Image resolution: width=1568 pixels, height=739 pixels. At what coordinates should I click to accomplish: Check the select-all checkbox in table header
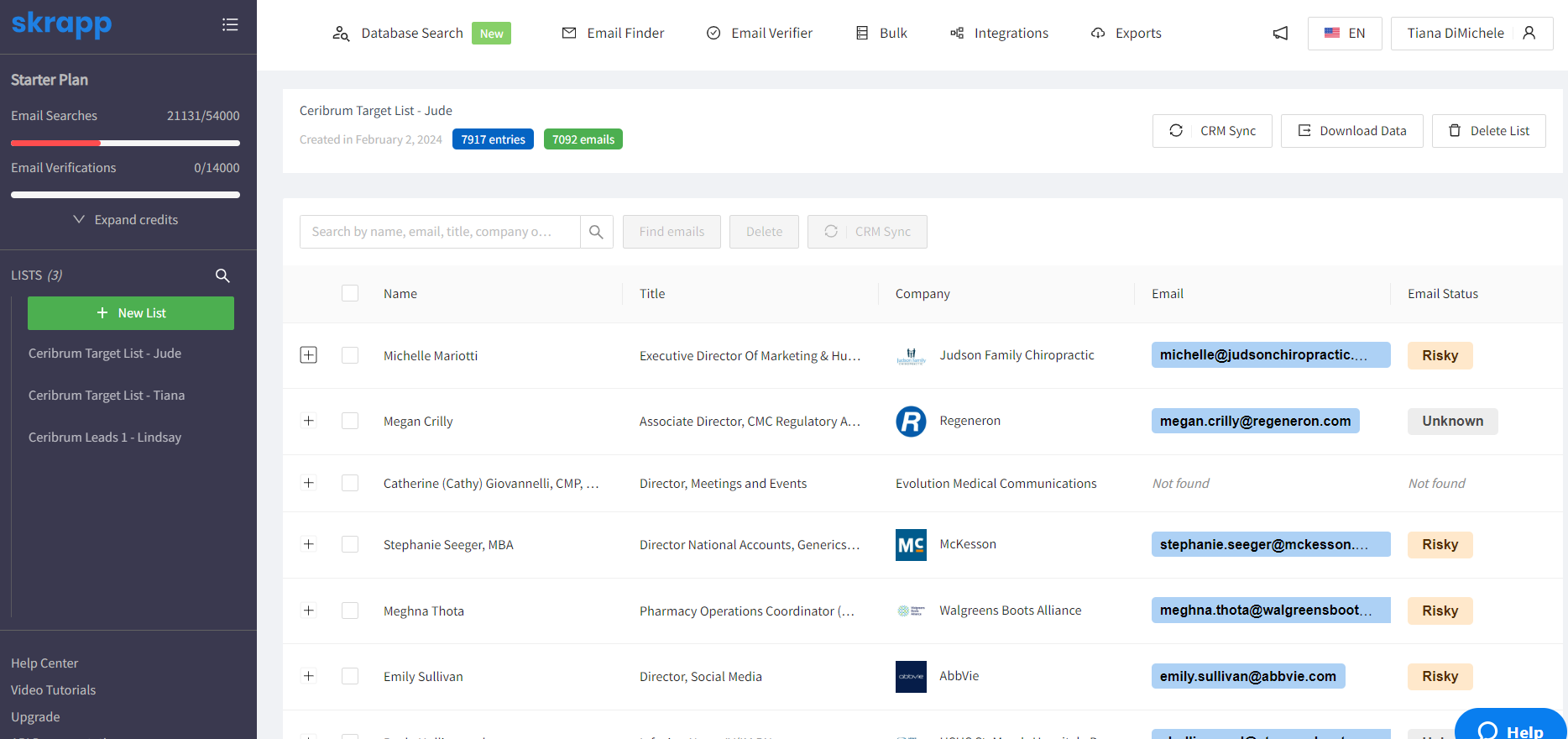coord(350,293)
